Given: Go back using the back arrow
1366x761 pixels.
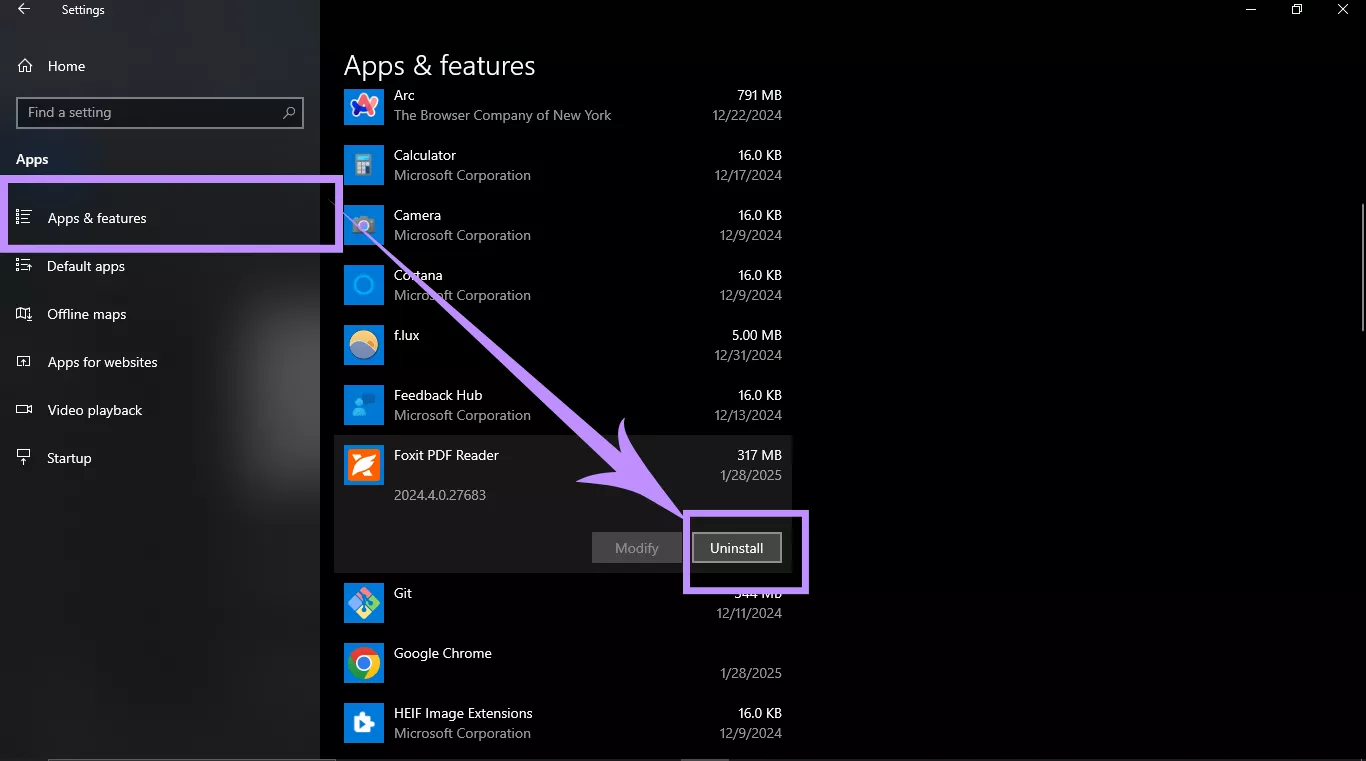Looking at the screenshot, I should [x=24, y=10].
